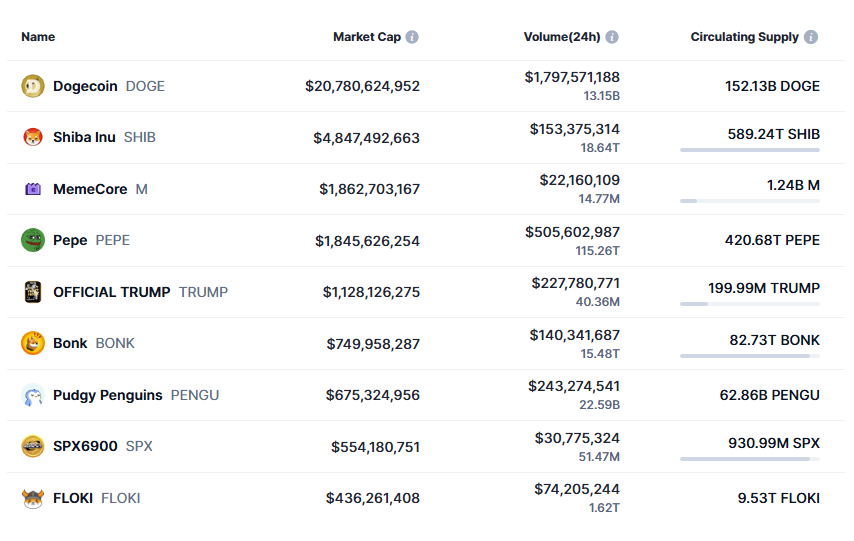Click the Circulating Supply info icon
The width and height of the screenshot is (854, 541).
point(811,37)
